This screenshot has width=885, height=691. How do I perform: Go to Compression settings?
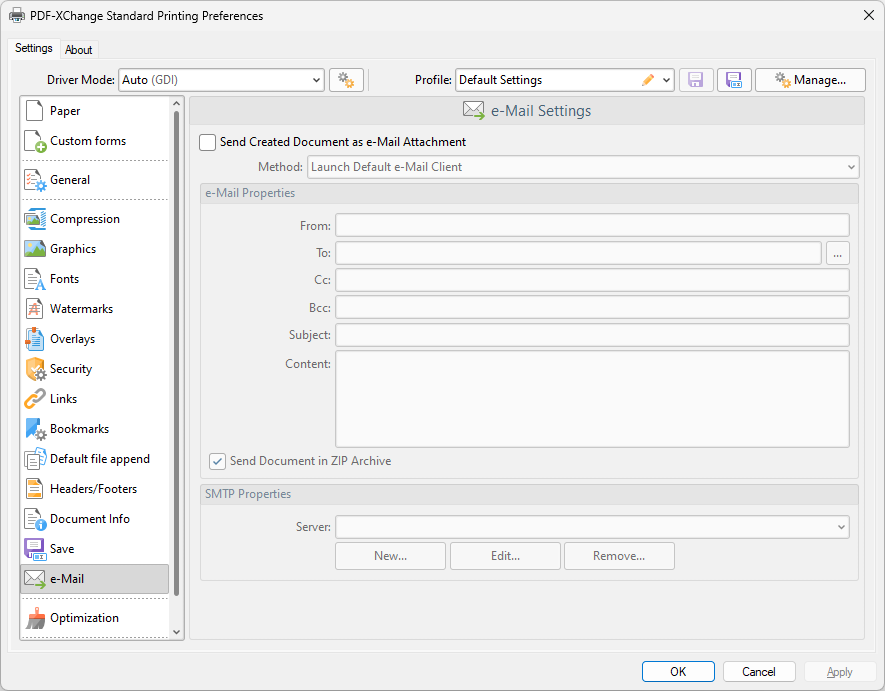coord(94,218)
